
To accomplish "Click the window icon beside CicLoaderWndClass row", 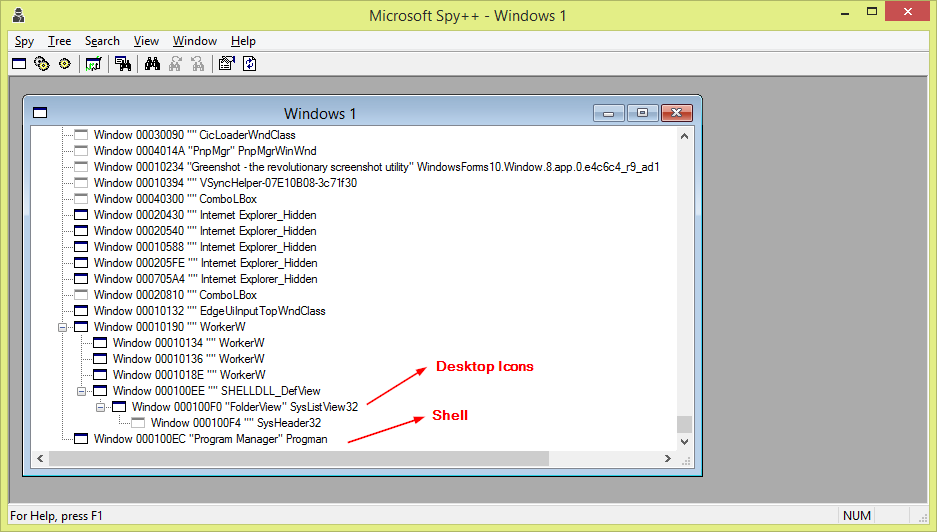I will tap(81, 134).
